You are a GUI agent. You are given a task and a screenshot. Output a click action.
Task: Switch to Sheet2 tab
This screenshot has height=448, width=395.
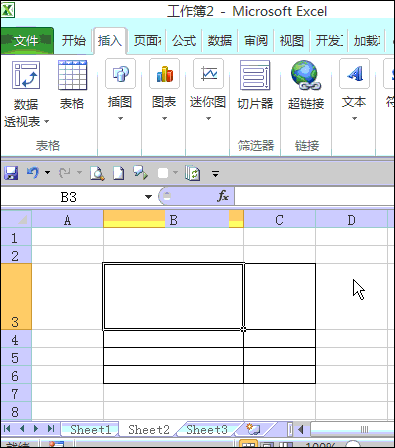[x=149, y=429]
